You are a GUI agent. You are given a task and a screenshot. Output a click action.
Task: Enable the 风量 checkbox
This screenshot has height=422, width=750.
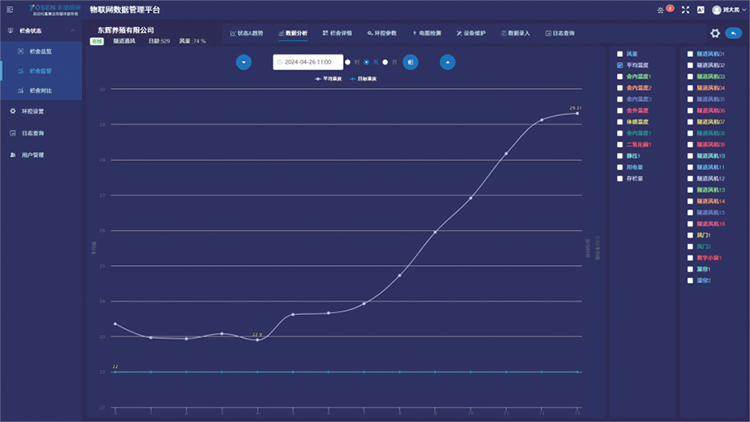tap(620, 53)
